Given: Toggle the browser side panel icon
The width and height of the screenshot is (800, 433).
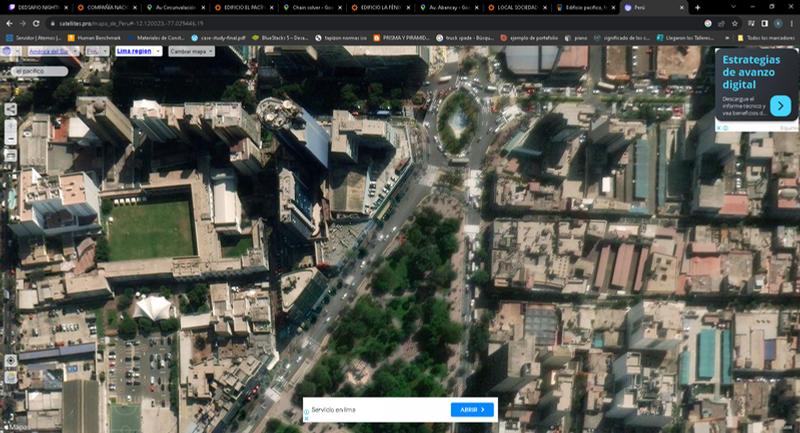Looking at the screenshot, I should (x=764, y=23).
